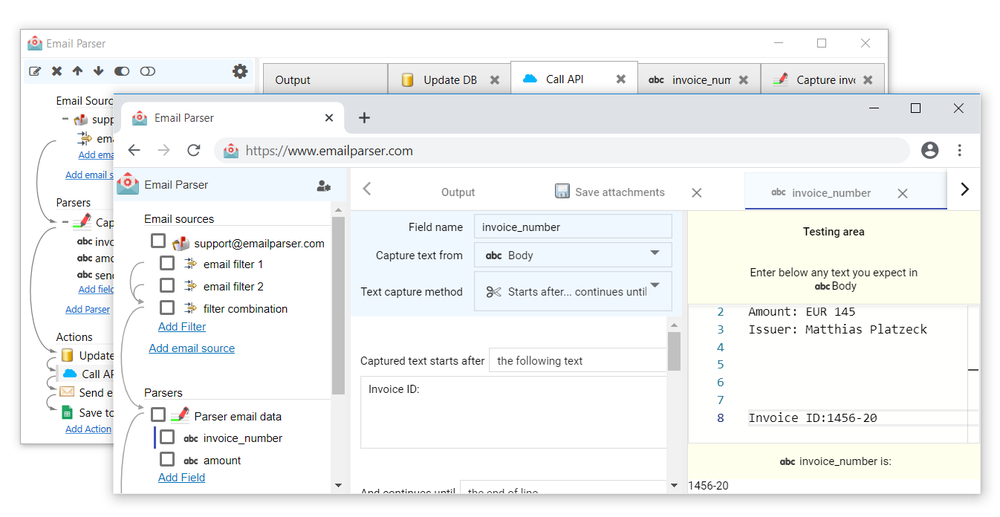The height and width of the screenshot is (517, 1000).
Task: Click the left sidebar scrollbar thumb
Action: 338,306
